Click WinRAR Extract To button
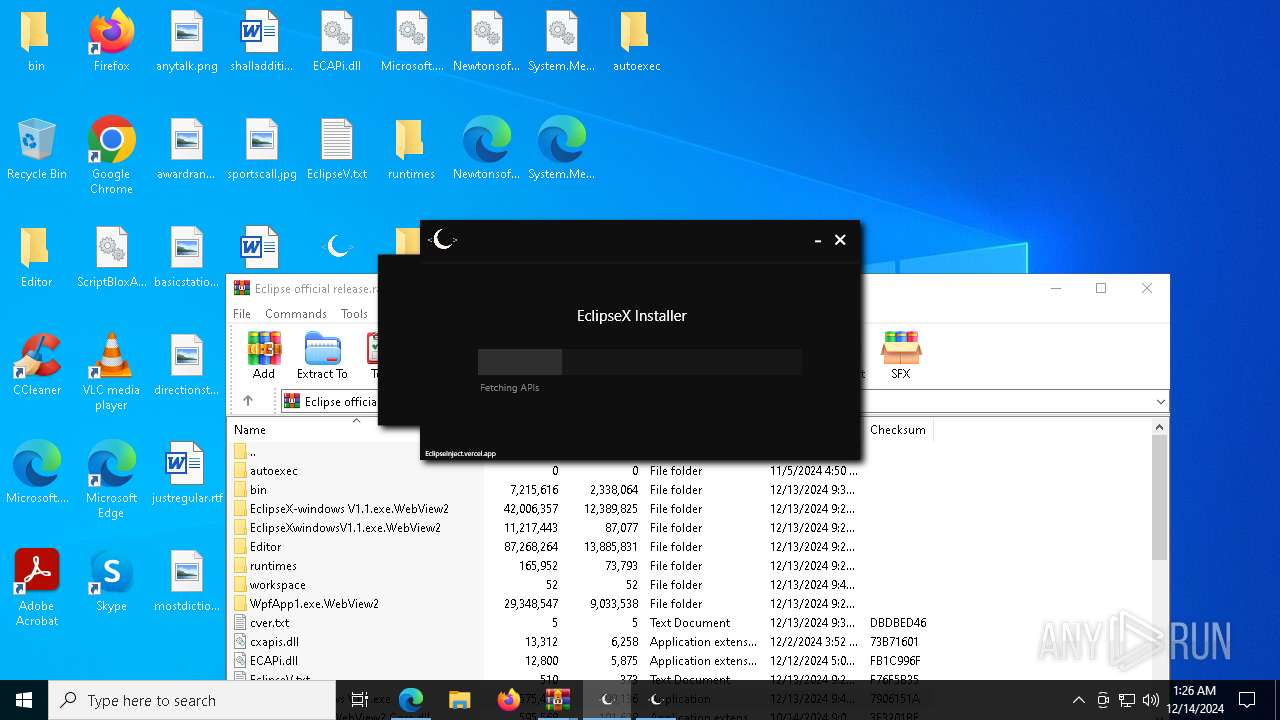The image size is (1280, 720). [322, 356]
